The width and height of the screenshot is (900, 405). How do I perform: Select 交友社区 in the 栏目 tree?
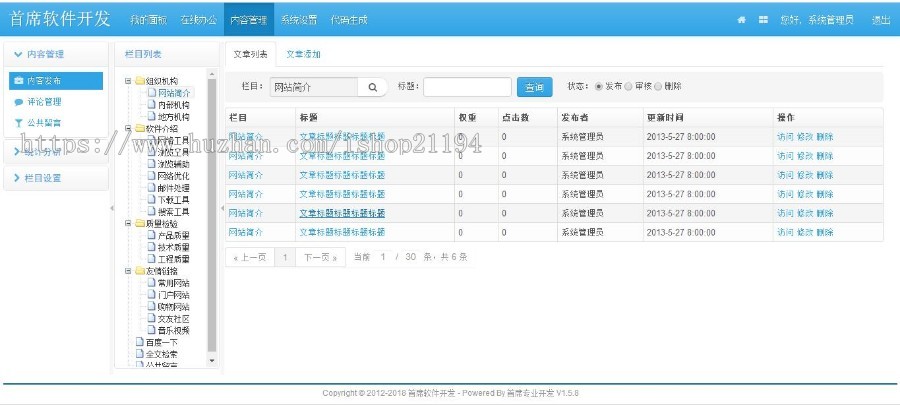pos(173,318)
